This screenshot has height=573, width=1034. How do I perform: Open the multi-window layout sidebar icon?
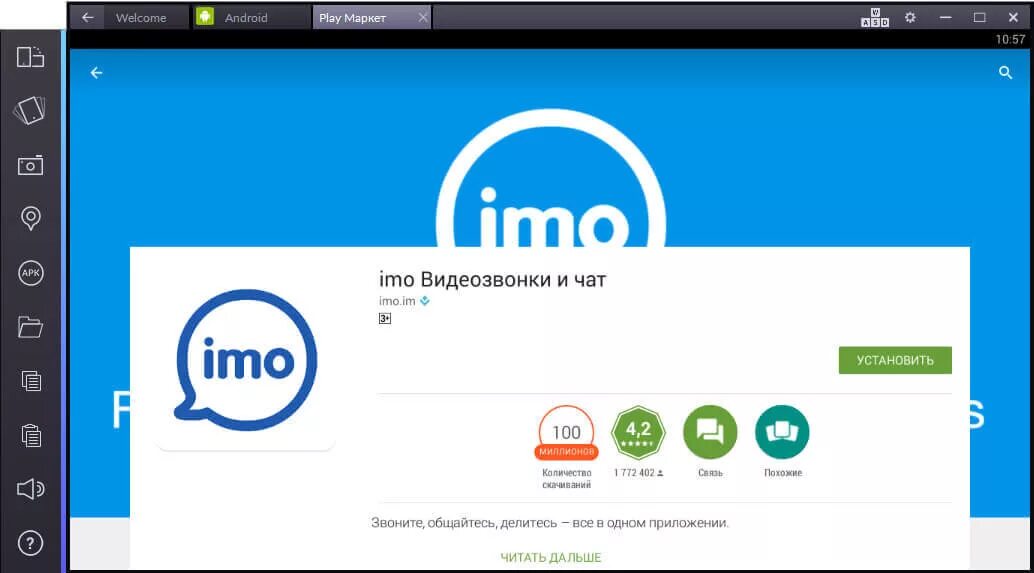point(30,57)
